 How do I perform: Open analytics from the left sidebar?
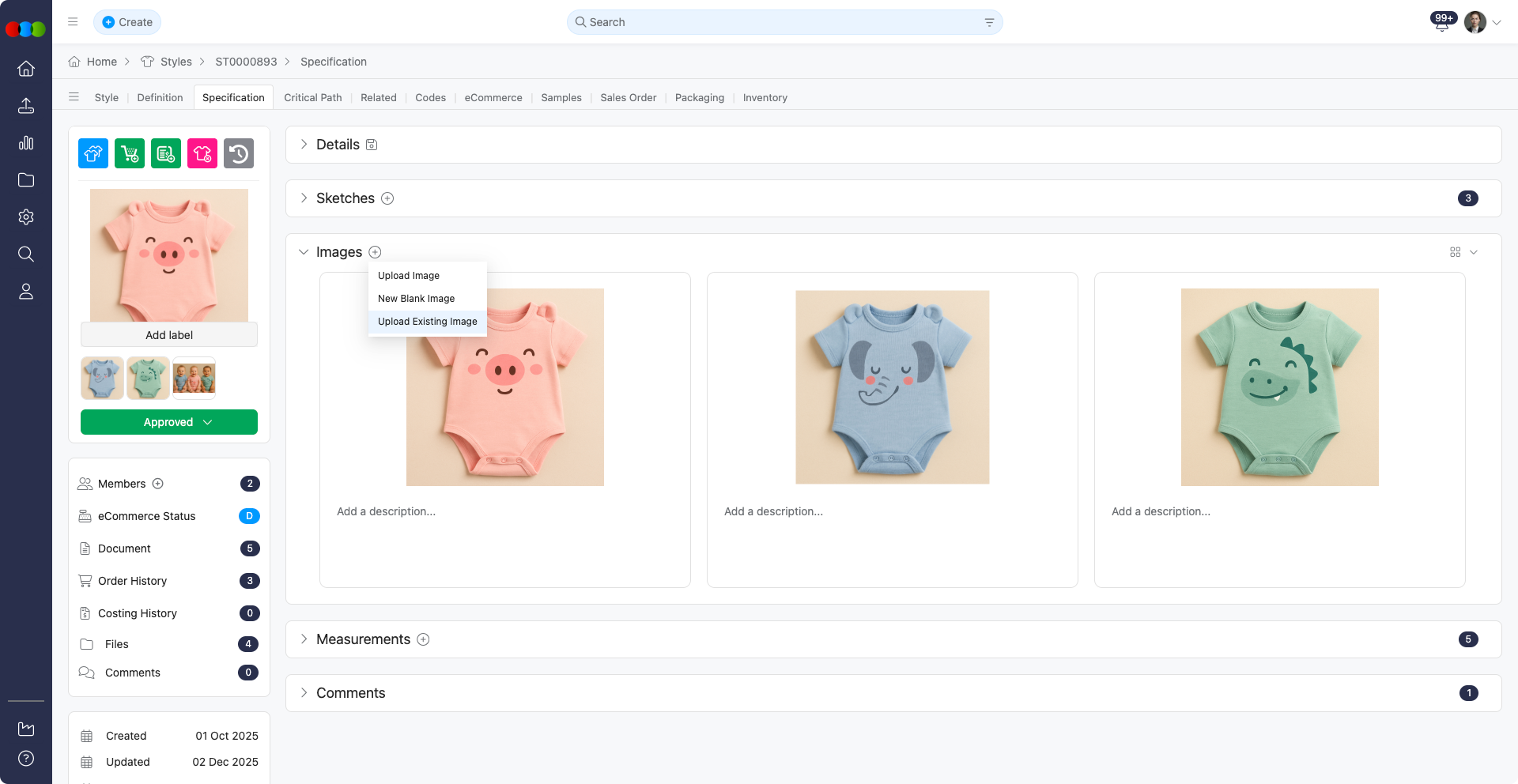pyautogui.click(x=26, y=143)
